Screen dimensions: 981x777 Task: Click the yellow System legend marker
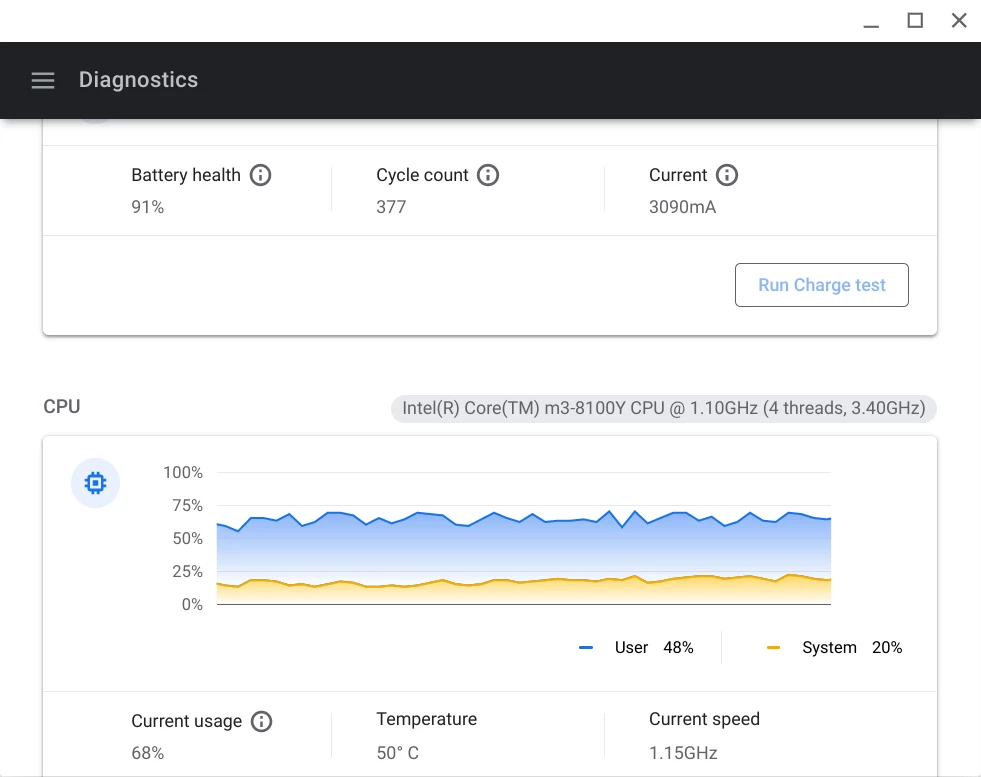tap(773, 648)
